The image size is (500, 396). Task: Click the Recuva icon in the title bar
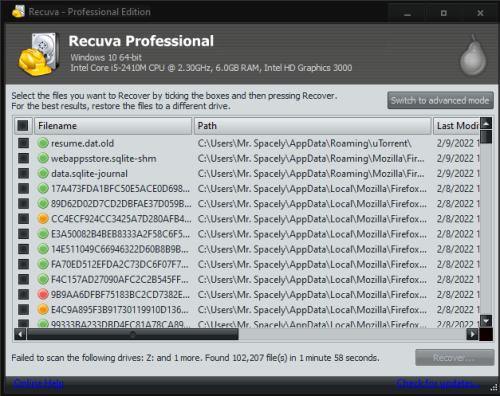point(18,12)
